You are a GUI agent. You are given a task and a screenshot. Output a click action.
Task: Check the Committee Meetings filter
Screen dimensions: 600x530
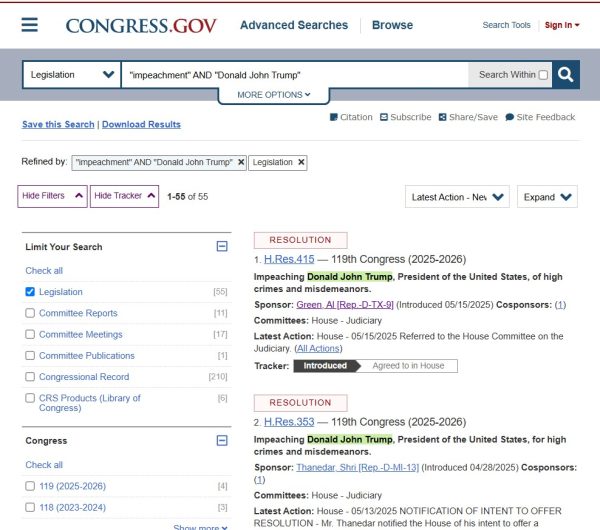(30, 334)
